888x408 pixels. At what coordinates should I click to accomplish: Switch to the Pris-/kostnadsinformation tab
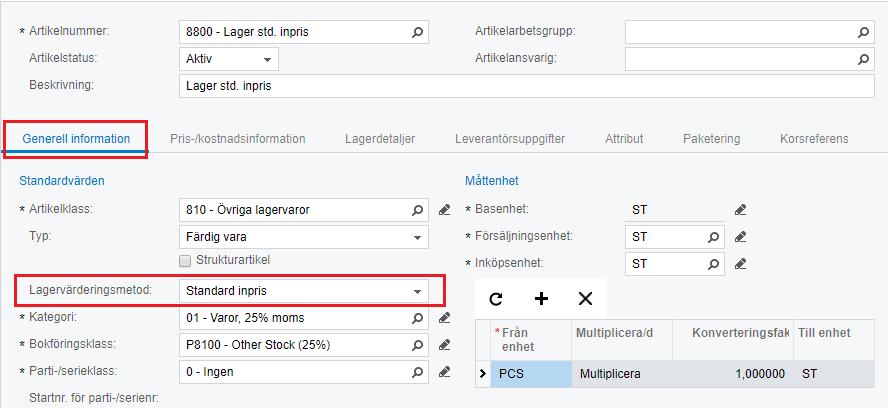click(x=237, y=139)
